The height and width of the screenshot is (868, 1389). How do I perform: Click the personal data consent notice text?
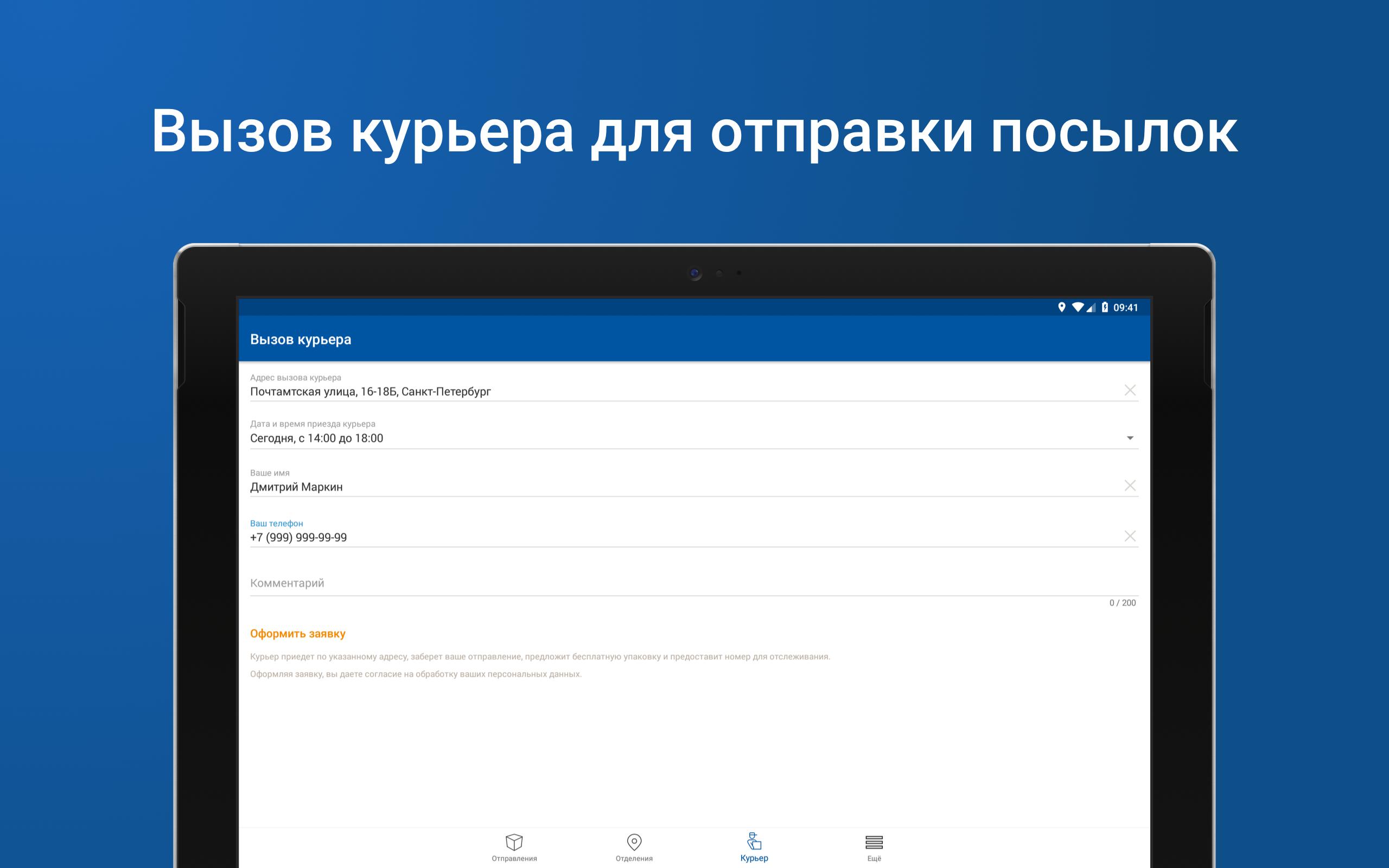click(x=416, y=674)
